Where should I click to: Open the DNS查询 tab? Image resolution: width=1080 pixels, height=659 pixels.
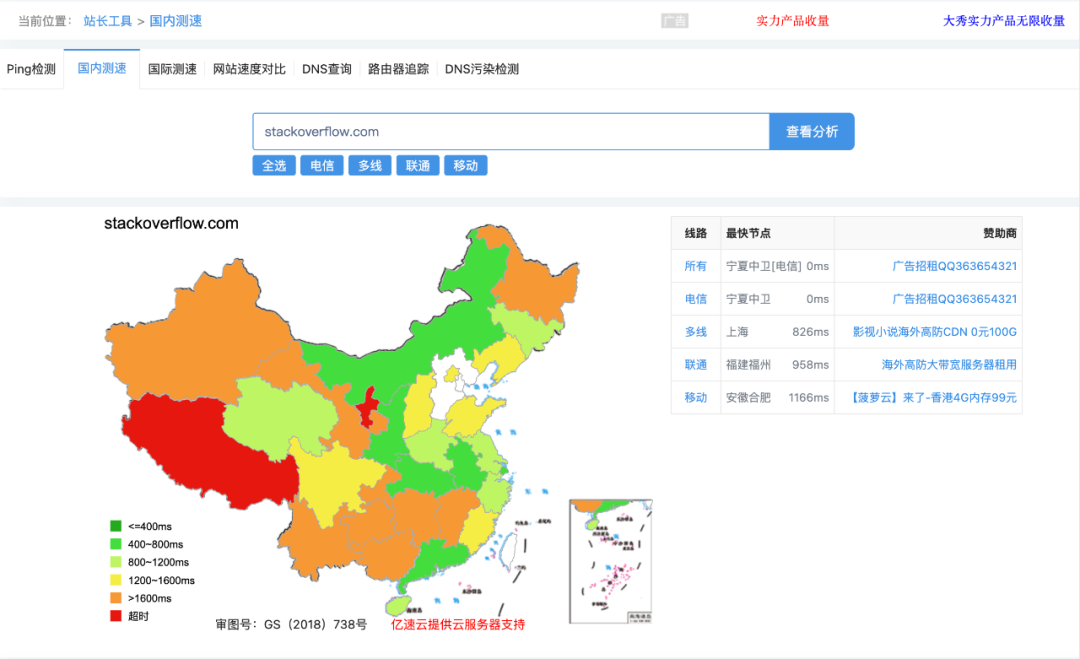[x=326, y=69]
